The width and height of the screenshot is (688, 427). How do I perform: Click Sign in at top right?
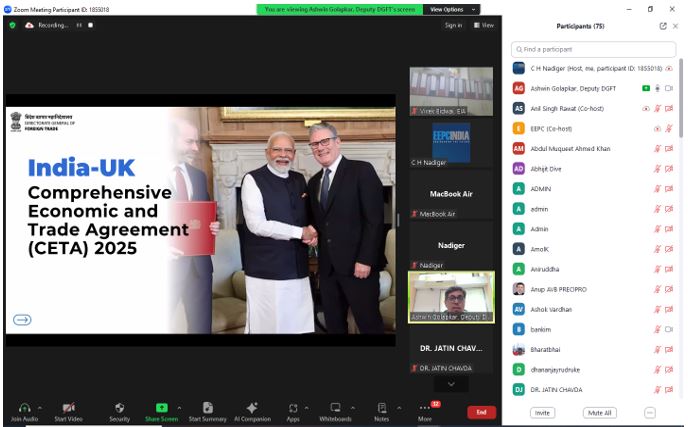pyautogui.click(x=453, y=25)
